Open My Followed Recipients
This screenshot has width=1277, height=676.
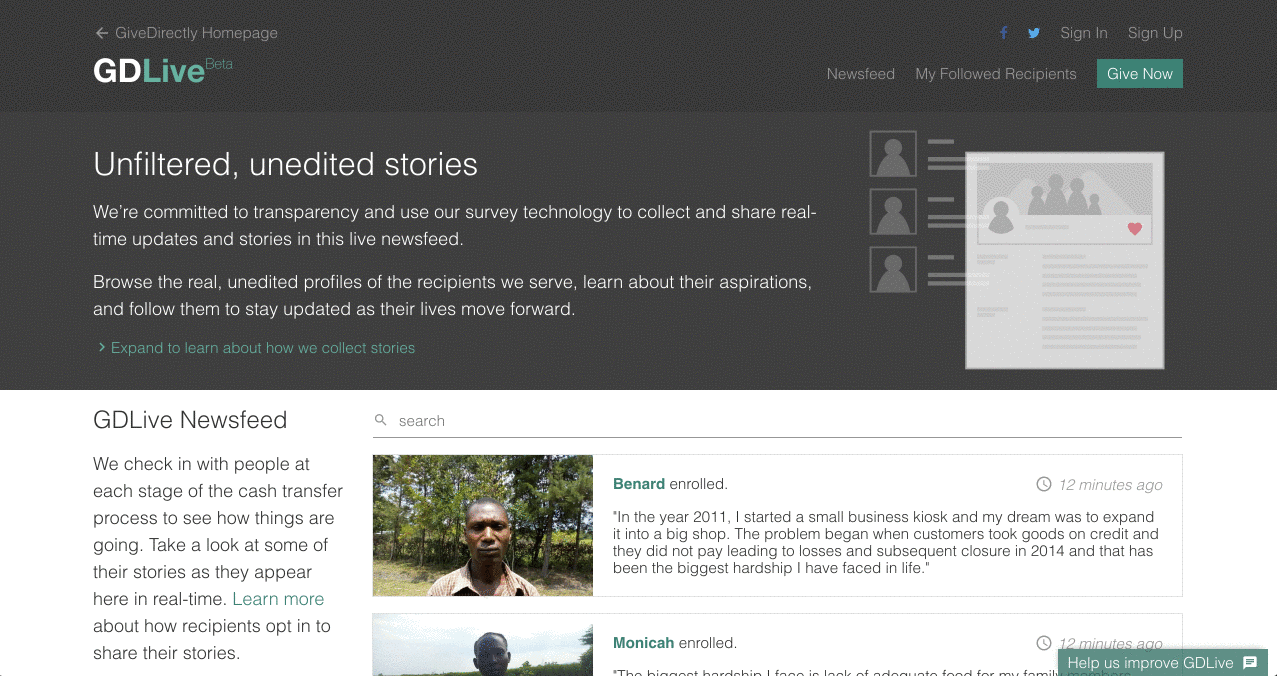pos(996,74)
